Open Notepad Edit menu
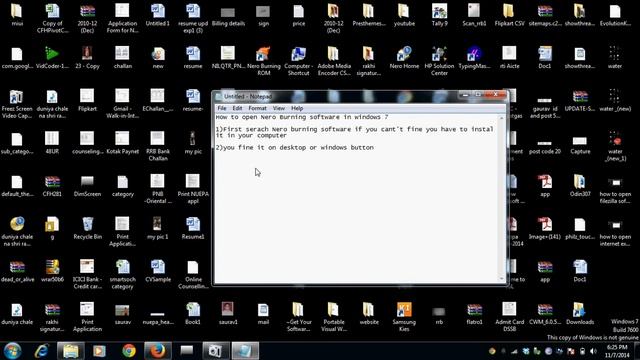 (237, 108)
